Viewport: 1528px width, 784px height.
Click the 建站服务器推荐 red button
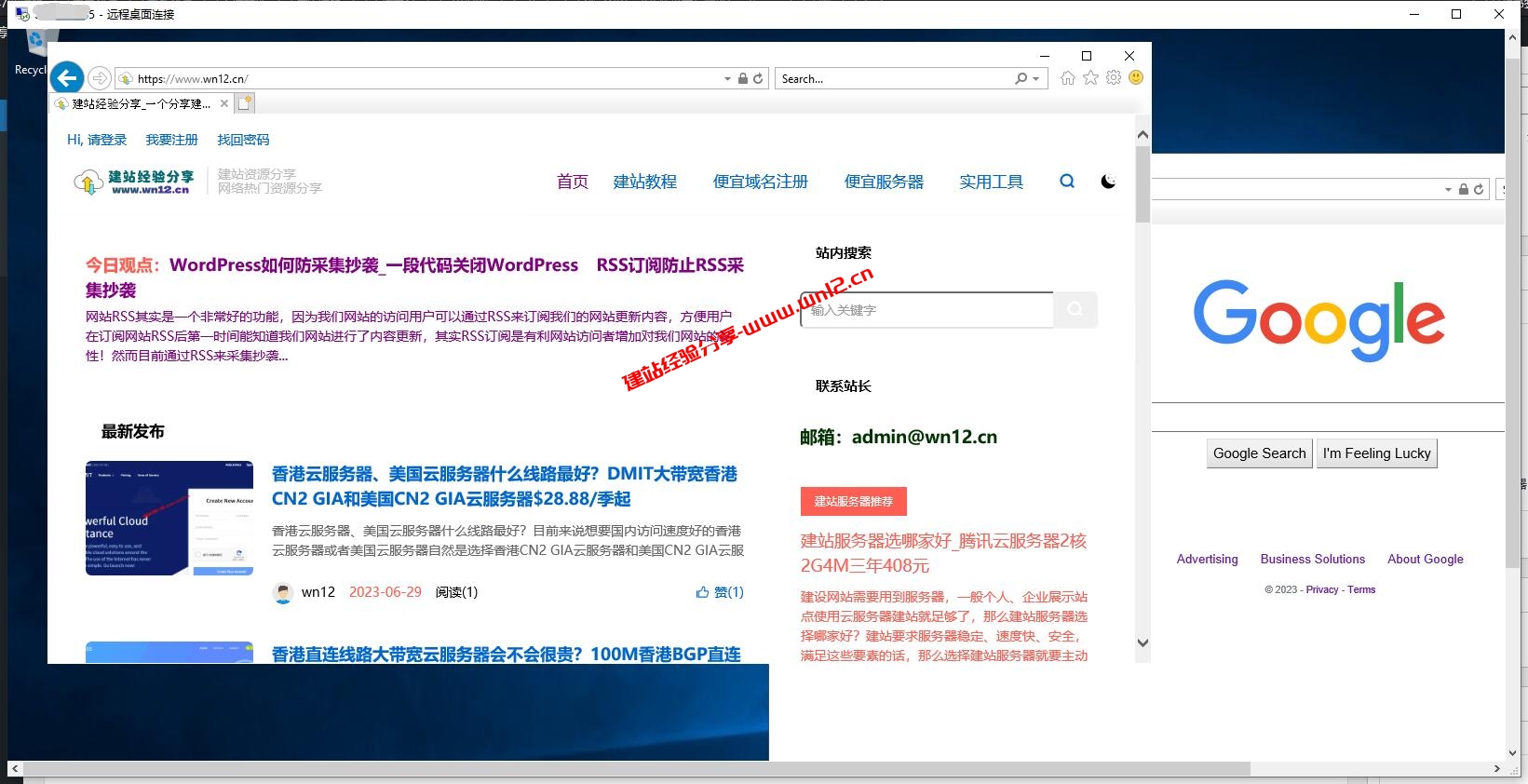(x=854, y=501)
